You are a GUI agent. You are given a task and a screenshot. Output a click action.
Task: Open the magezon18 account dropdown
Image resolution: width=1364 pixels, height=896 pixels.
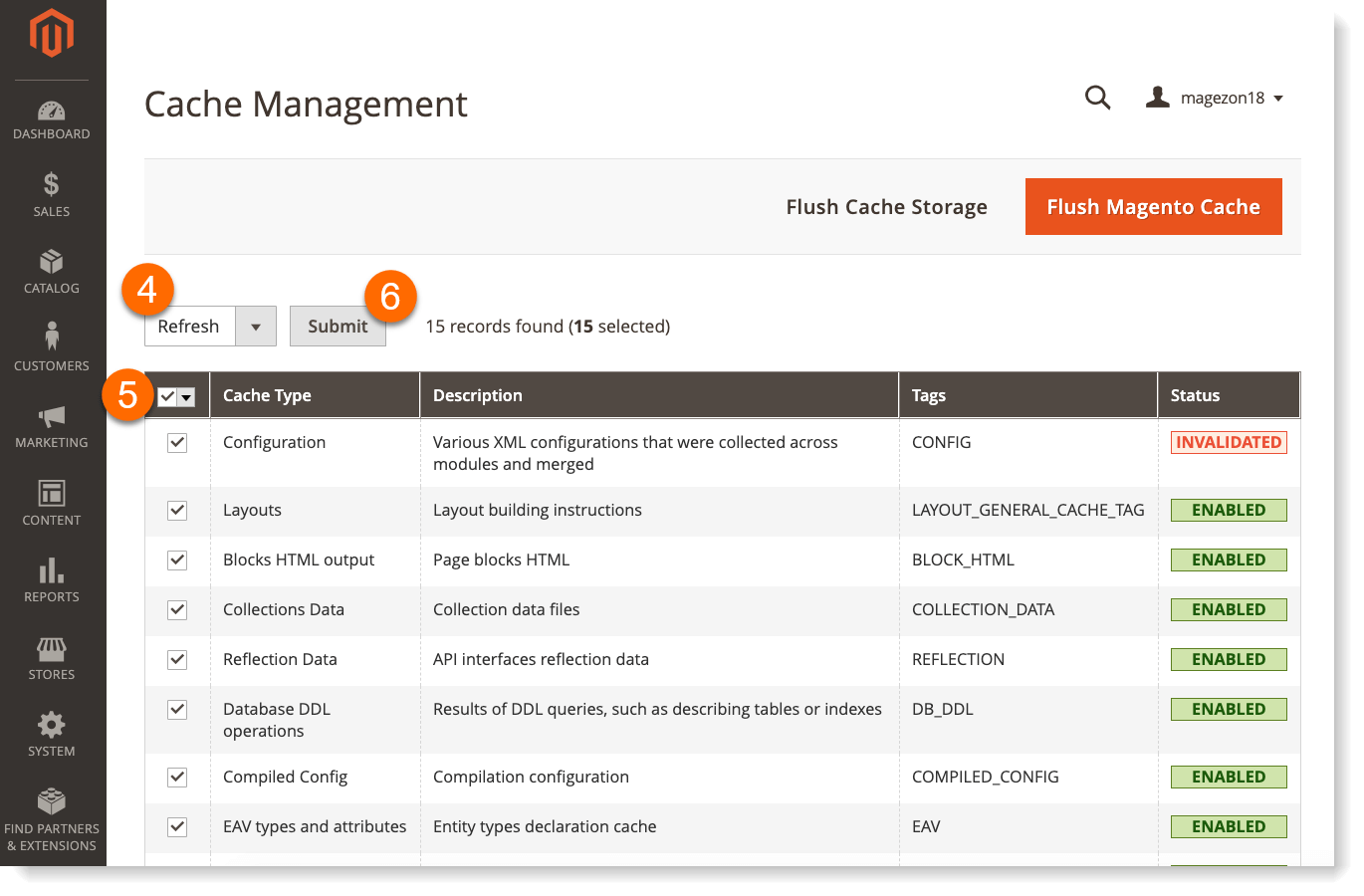[x=1215, y=98]
